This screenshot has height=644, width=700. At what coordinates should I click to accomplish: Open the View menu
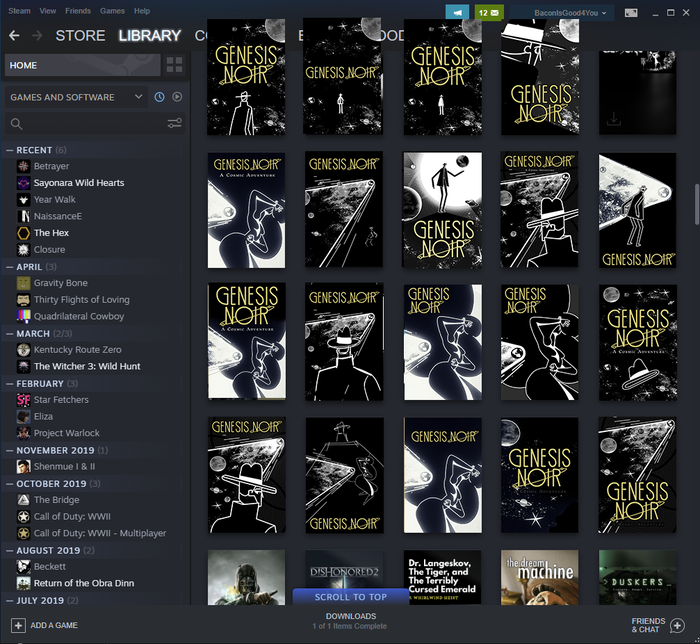48,11
